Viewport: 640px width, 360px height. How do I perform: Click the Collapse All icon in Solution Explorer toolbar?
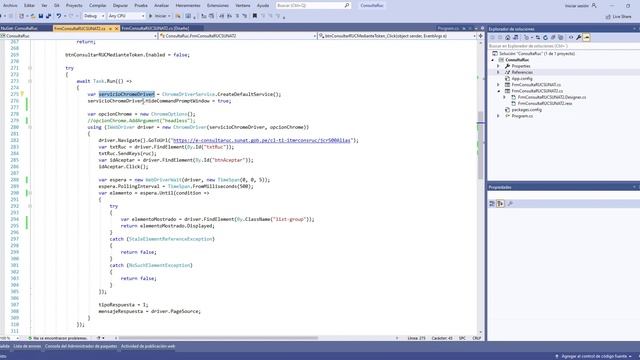(x=553, y=37)
